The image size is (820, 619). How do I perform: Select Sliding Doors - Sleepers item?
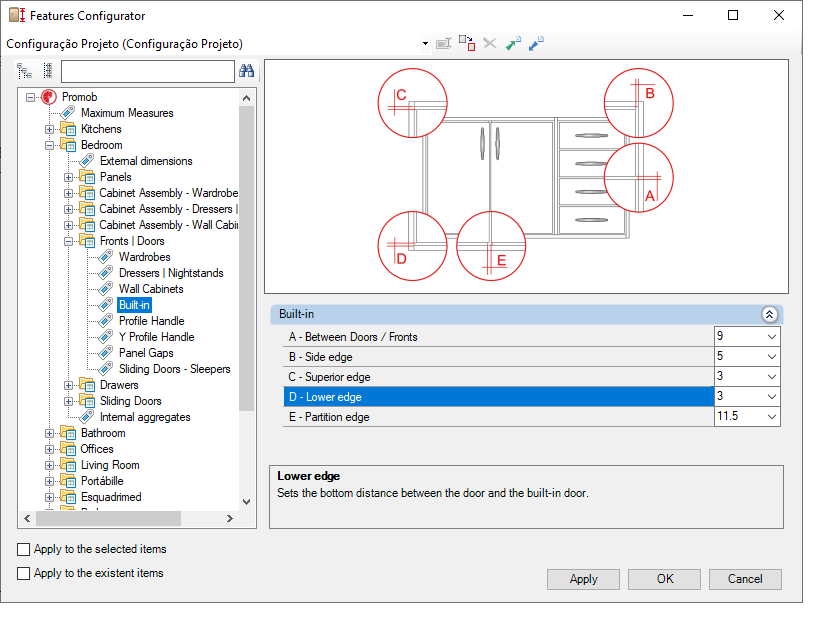pyautogui.click(x=174, y=369)
